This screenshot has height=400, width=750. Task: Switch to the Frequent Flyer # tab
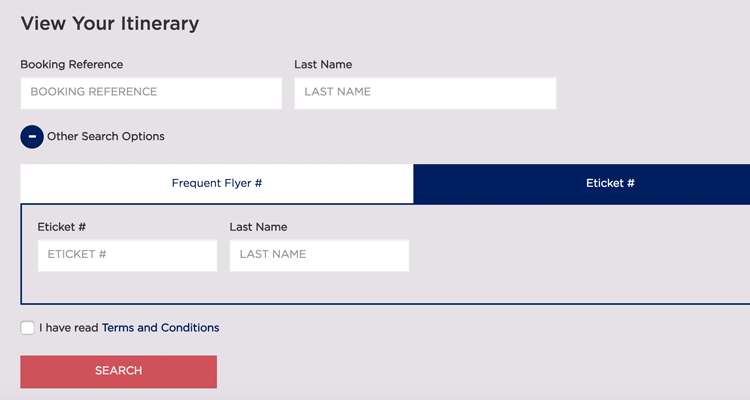[216, 184]
